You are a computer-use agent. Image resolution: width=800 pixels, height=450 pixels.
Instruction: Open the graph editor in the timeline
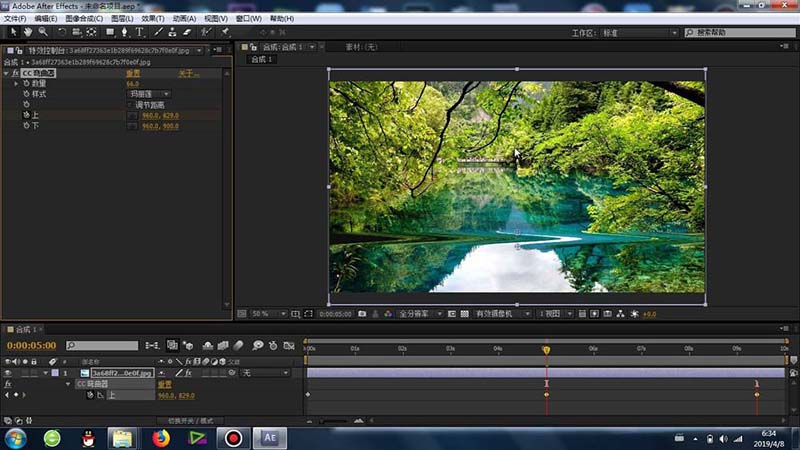pyautogui.click(x=289, y=345)
